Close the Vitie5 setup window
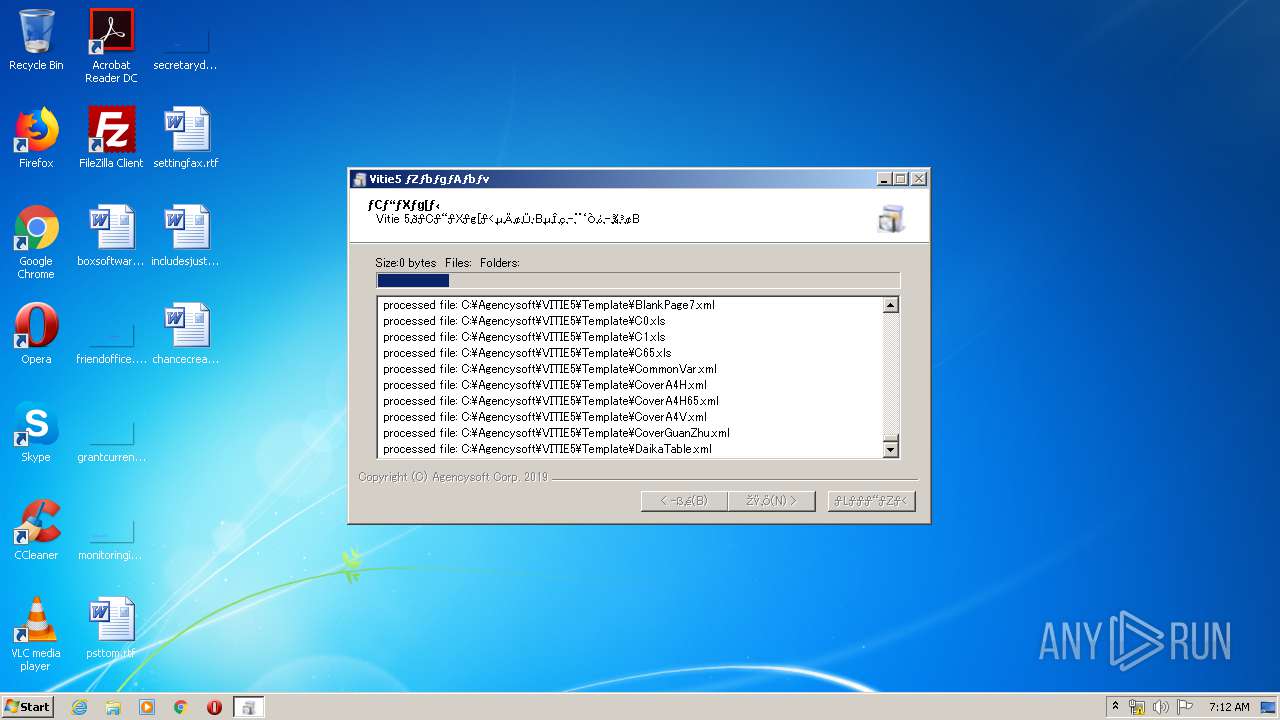Viewport: 1280px width, 720px height. 919,179
